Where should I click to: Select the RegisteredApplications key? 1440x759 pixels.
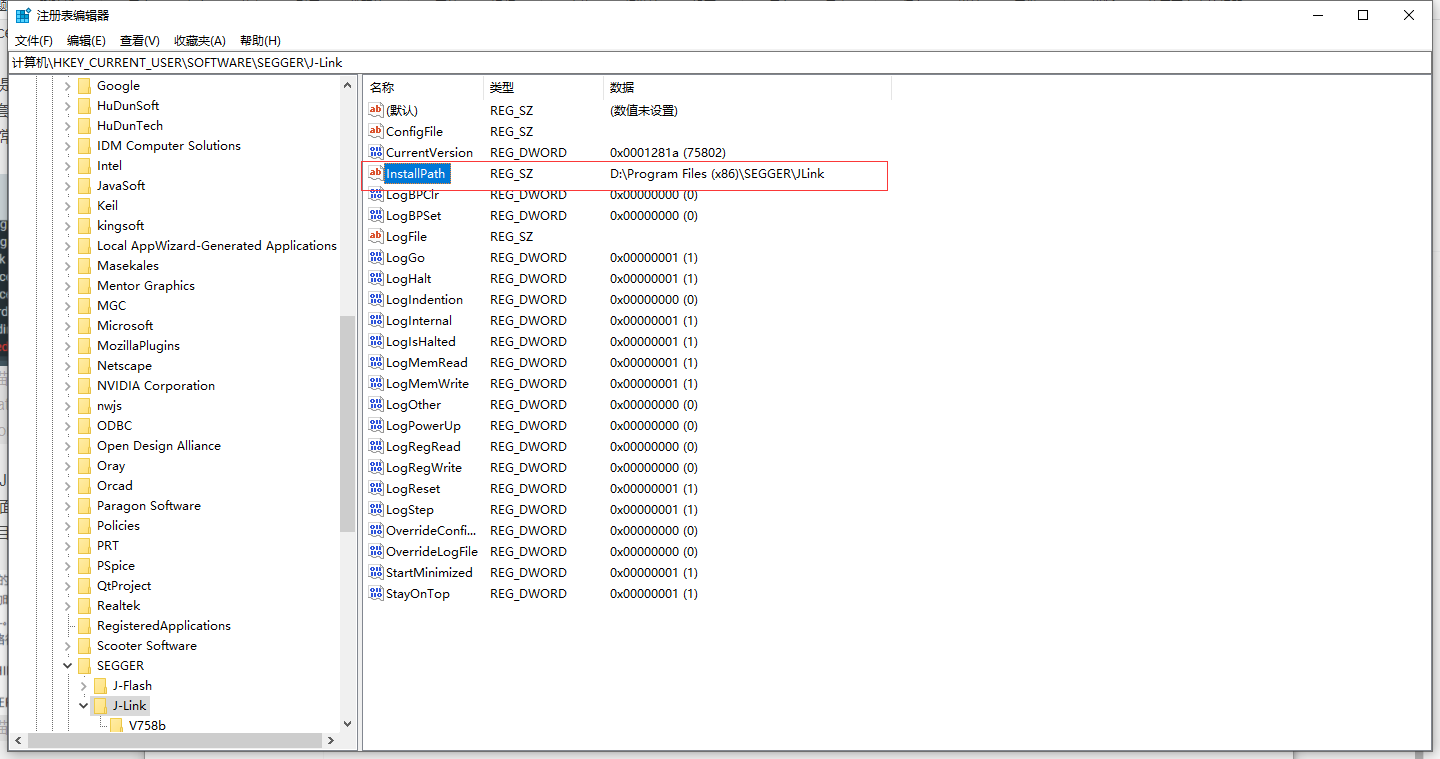164,625
